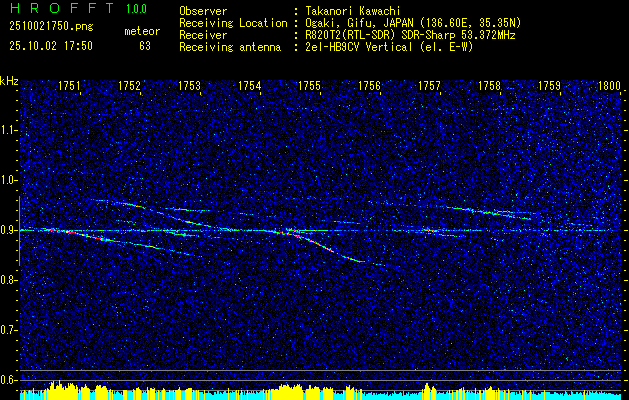The height and width of the screenshot is (400, 629).
Task: Click the Receiving Location label
Action: [x=233, y=23]
